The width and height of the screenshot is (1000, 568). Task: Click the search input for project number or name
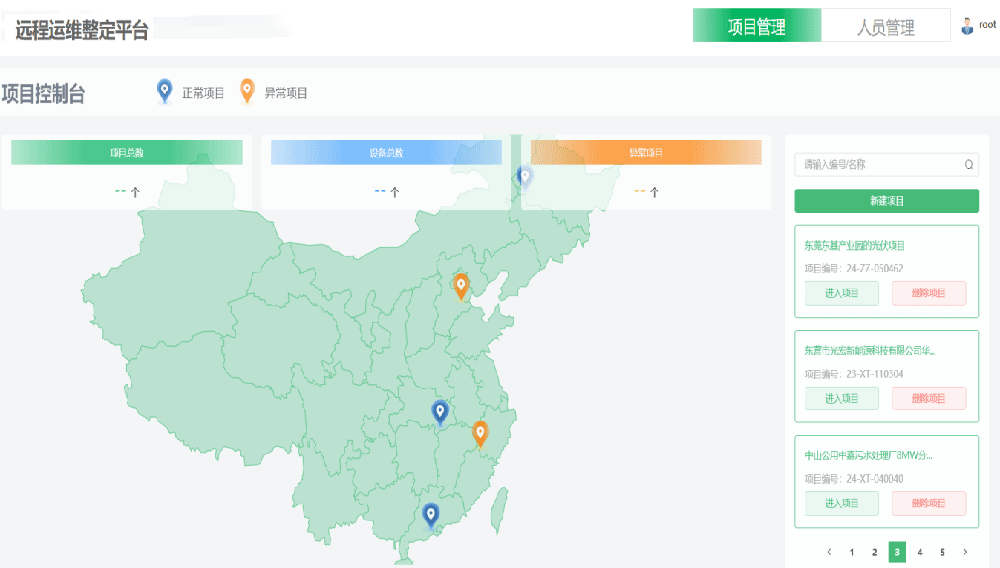[878, 165]
